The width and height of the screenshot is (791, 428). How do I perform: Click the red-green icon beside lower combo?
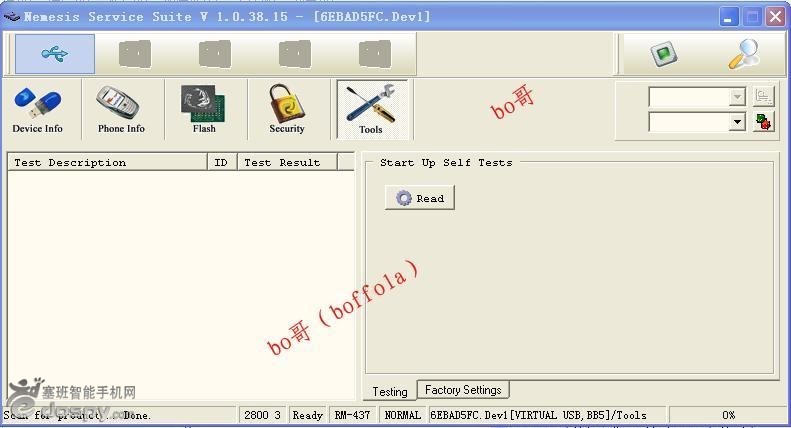click(763, 122)
